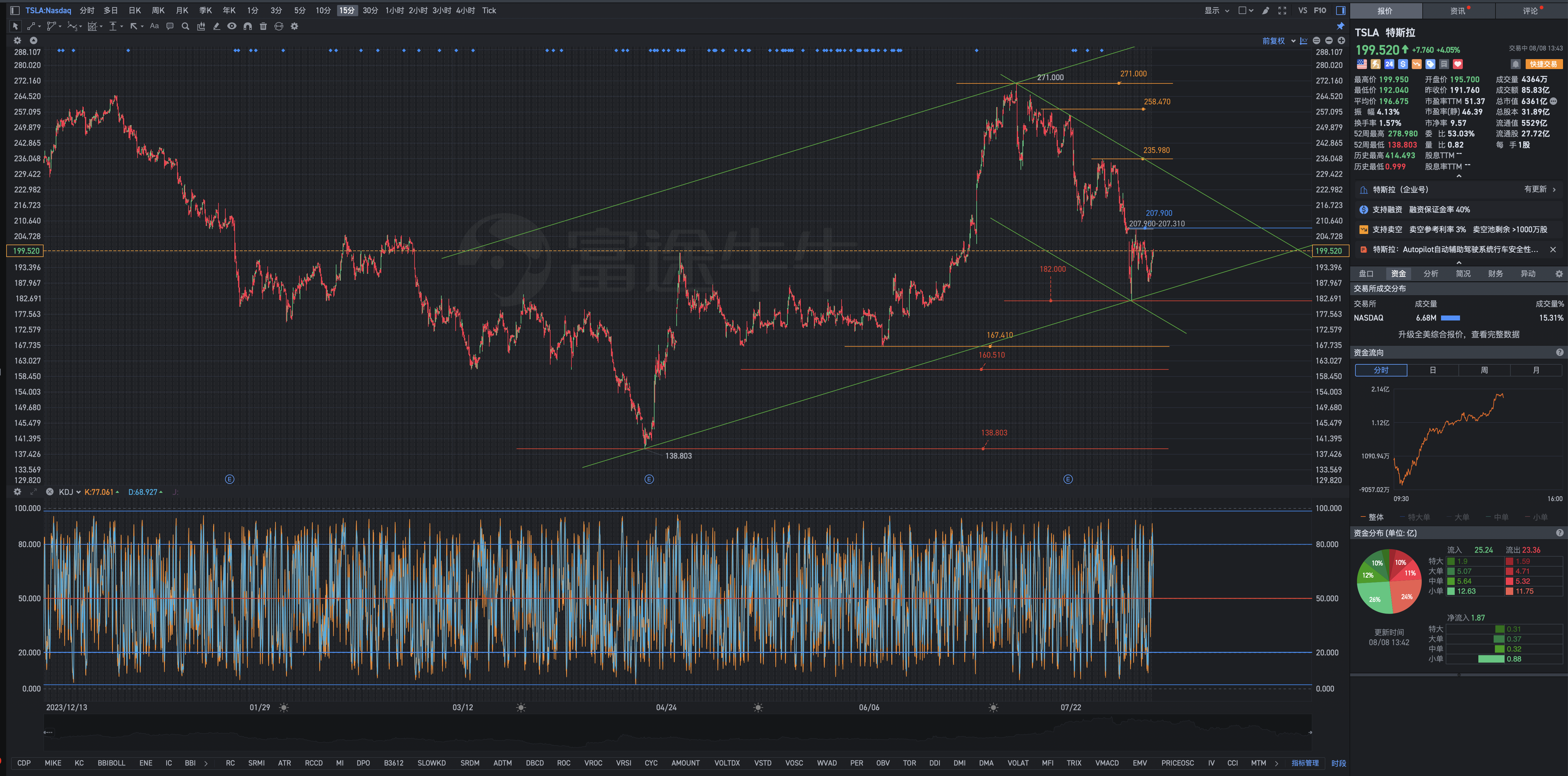The height and width of the screenshot is (776, 1568).
Task: Select the price range measure tool
Action: [113, 26]
